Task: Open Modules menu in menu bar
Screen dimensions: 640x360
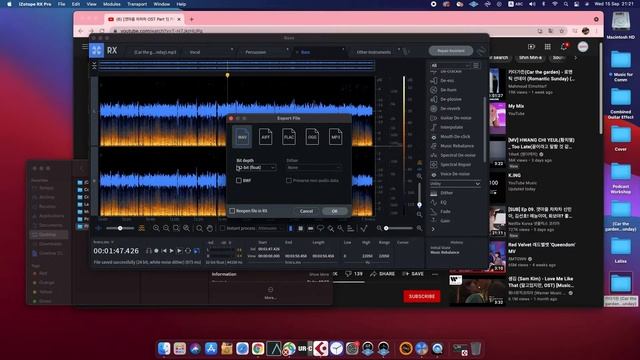Action: pyautogui.click(x=111, y=4)
